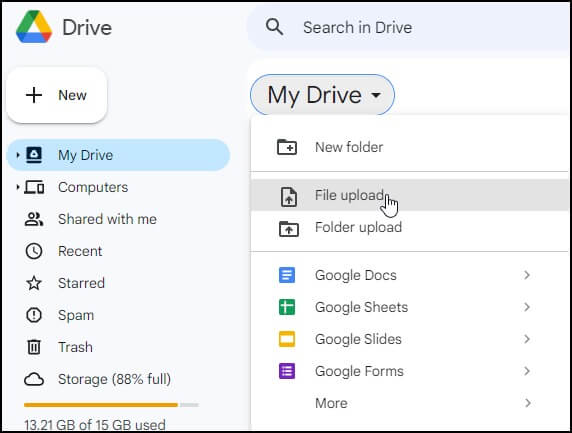Image resolution: width=572 pixels, height=433 pixels.
Task: Open the Spam section
Action: [118, 315]
